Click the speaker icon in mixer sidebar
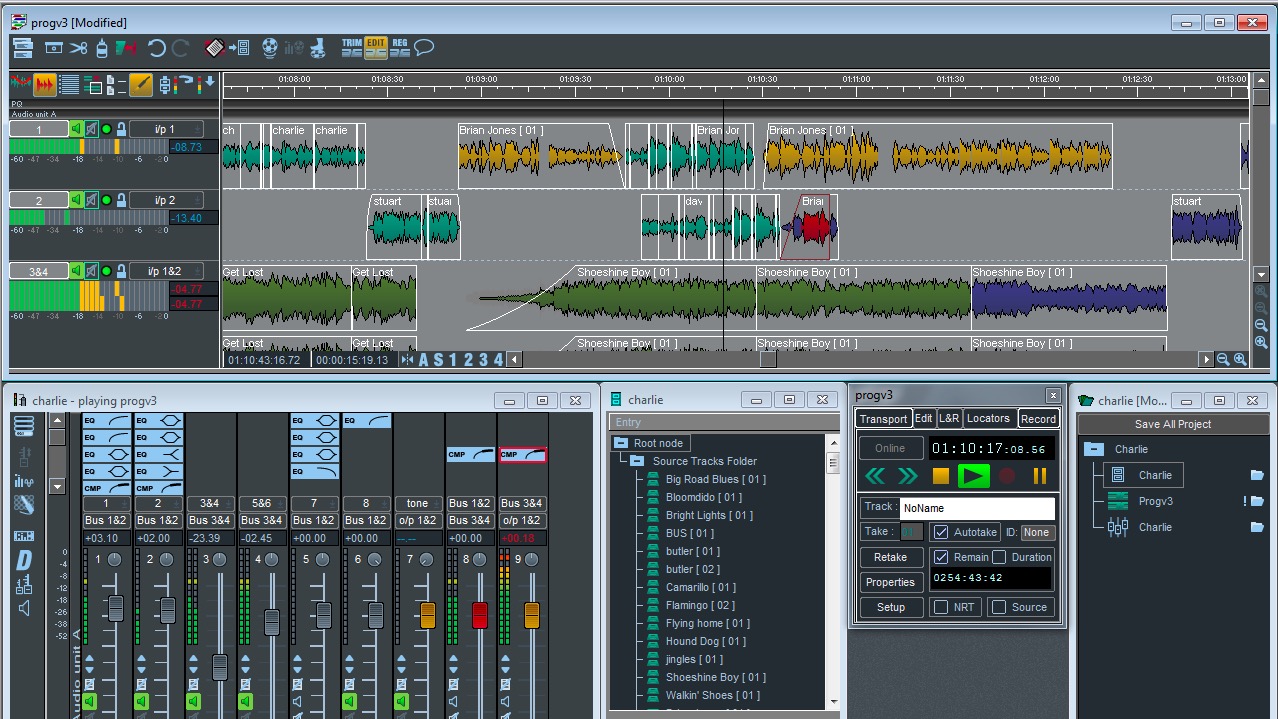 [24, 608]
